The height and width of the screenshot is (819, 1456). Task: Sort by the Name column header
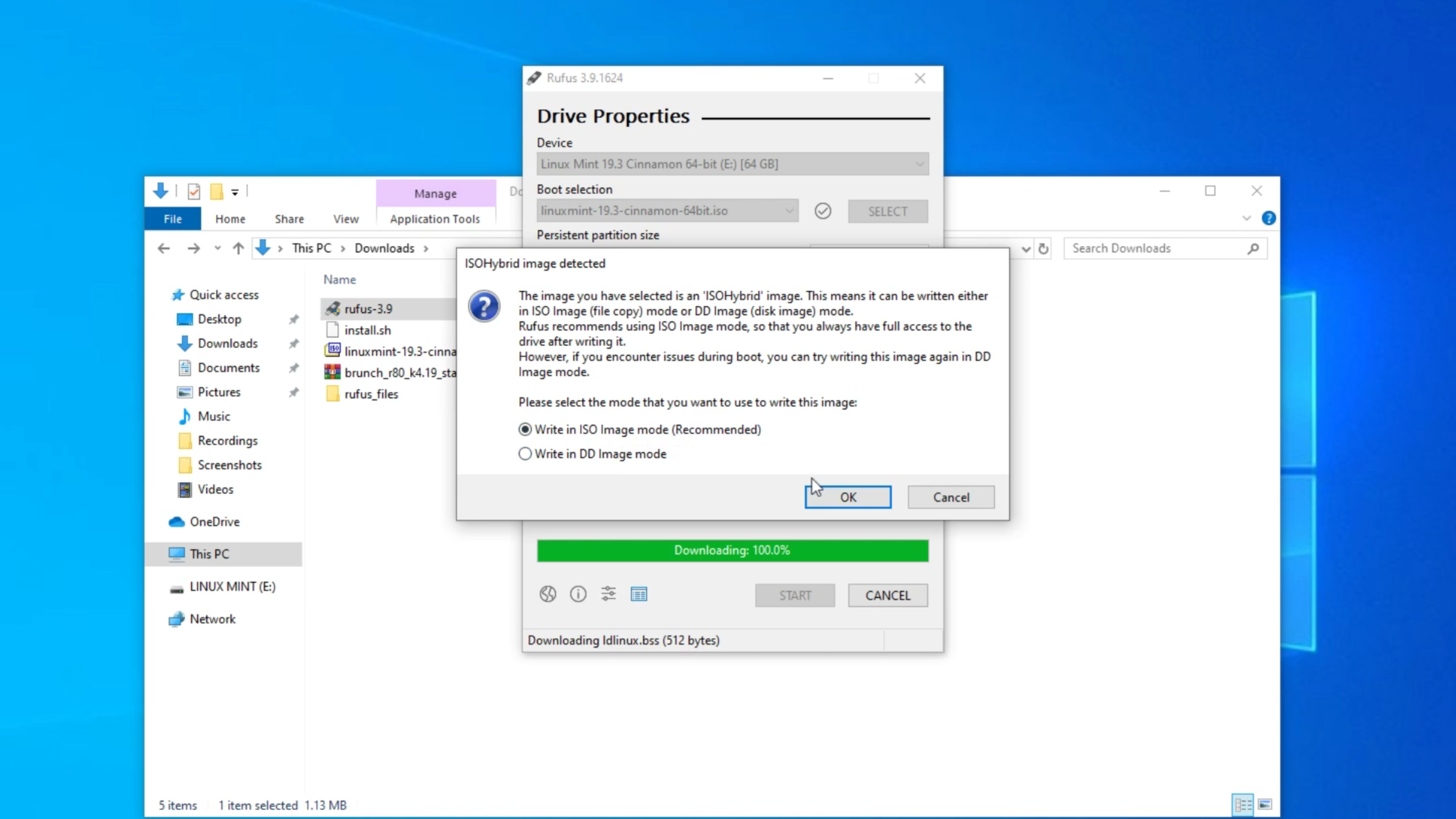(340, 280)
